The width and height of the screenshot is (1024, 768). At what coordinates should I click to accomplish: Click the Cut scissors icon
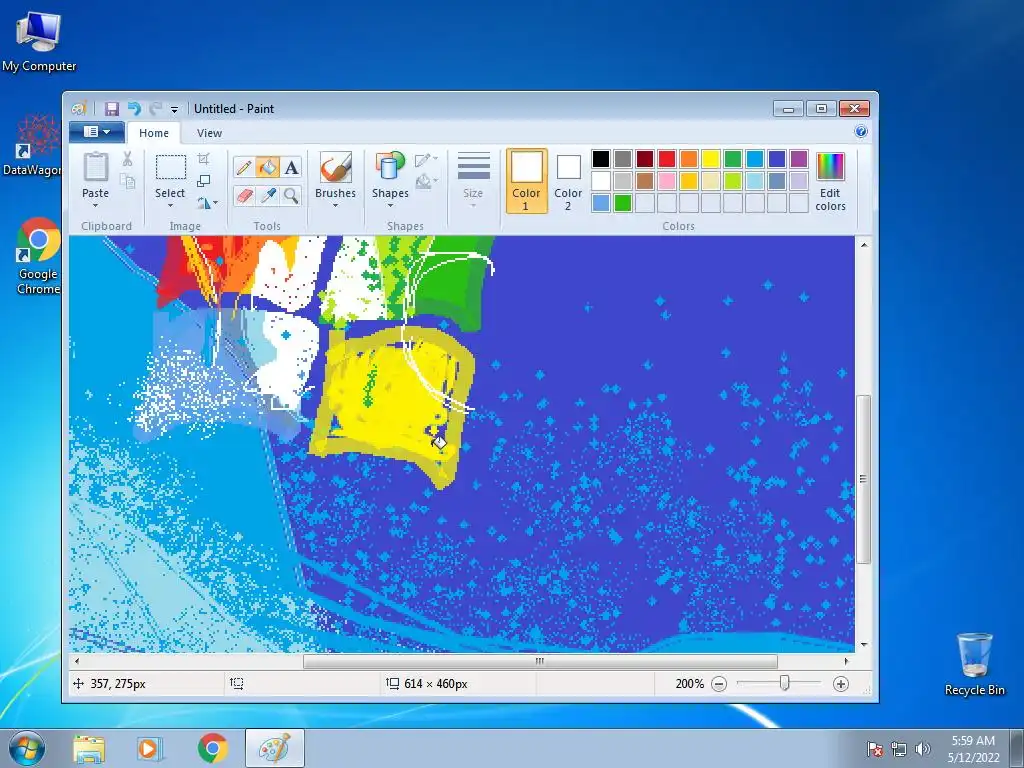coord(127,159)
